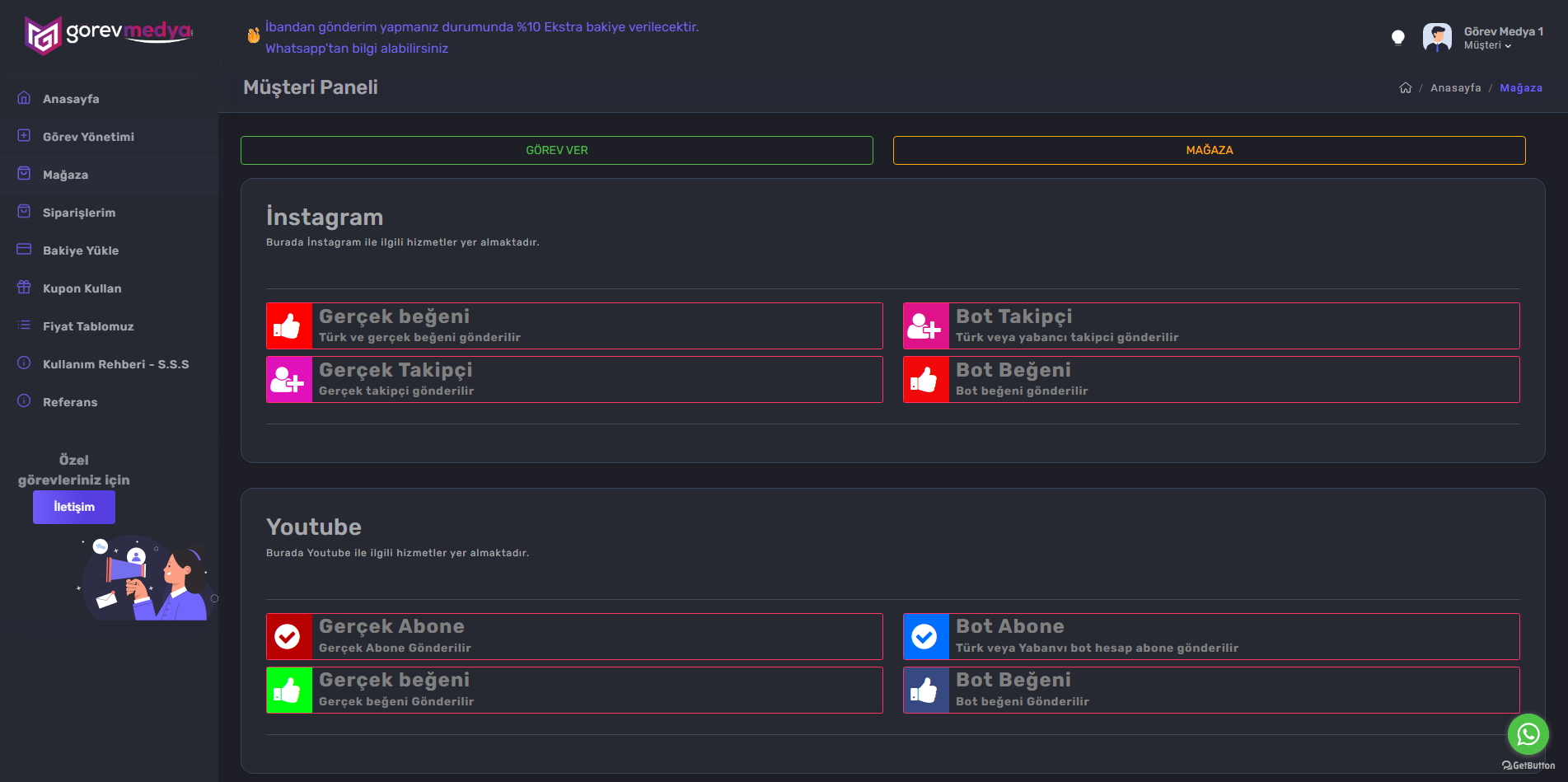Toggle the light bulb theme switch

click(1397, 37)
